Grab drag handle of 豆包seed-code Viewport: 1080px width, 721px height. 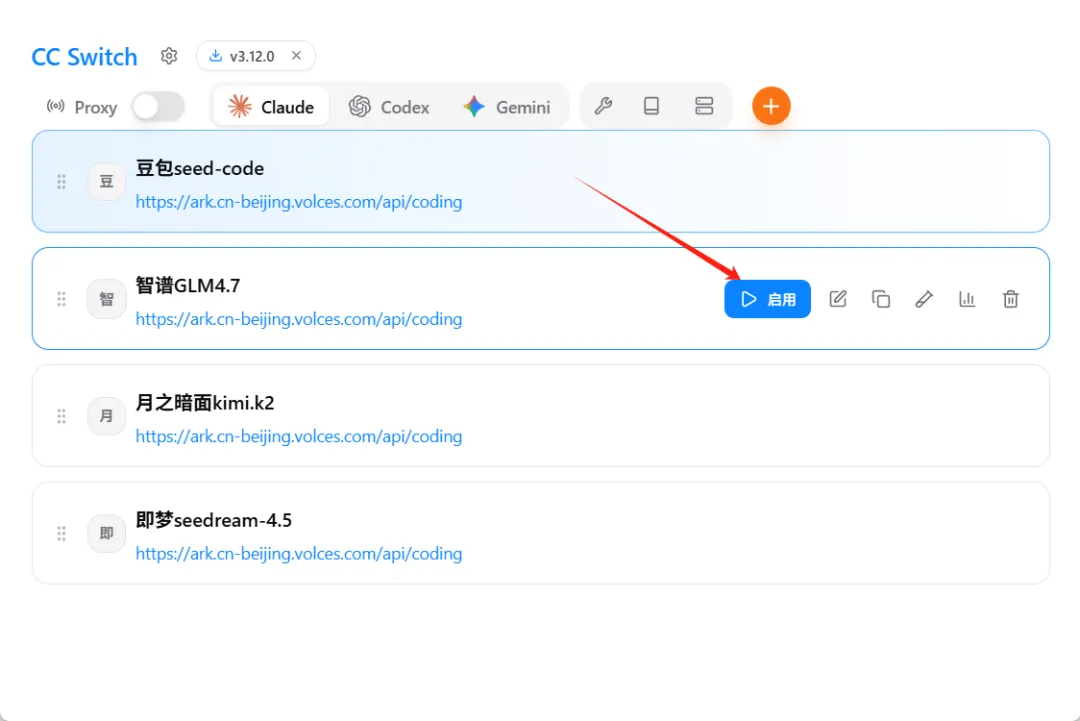pyautogui.click(x=61, y=182)
